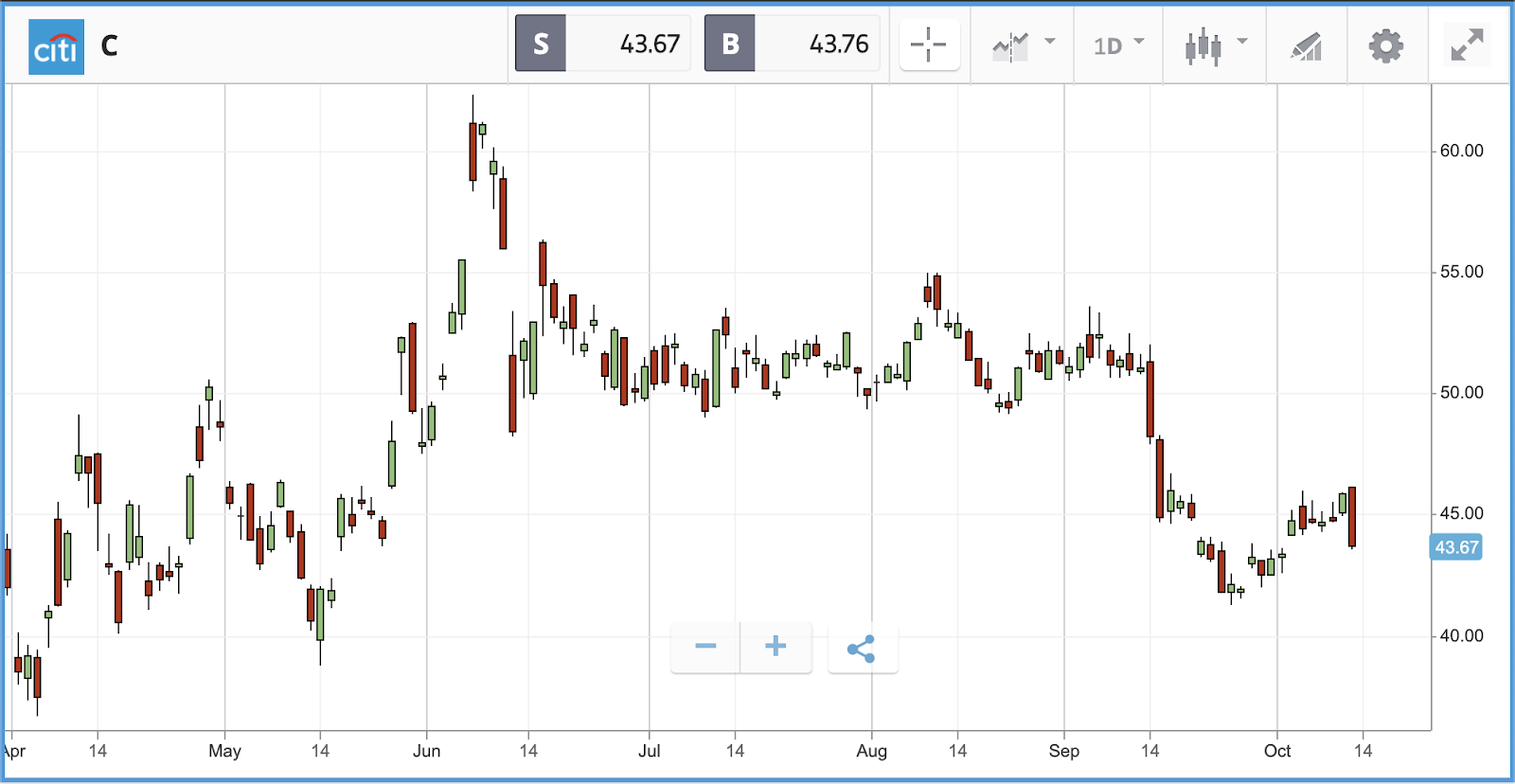Screen dimensions: 1515x784
Task: Activate the crosshair cursor tool
Action: coord(929,45)
